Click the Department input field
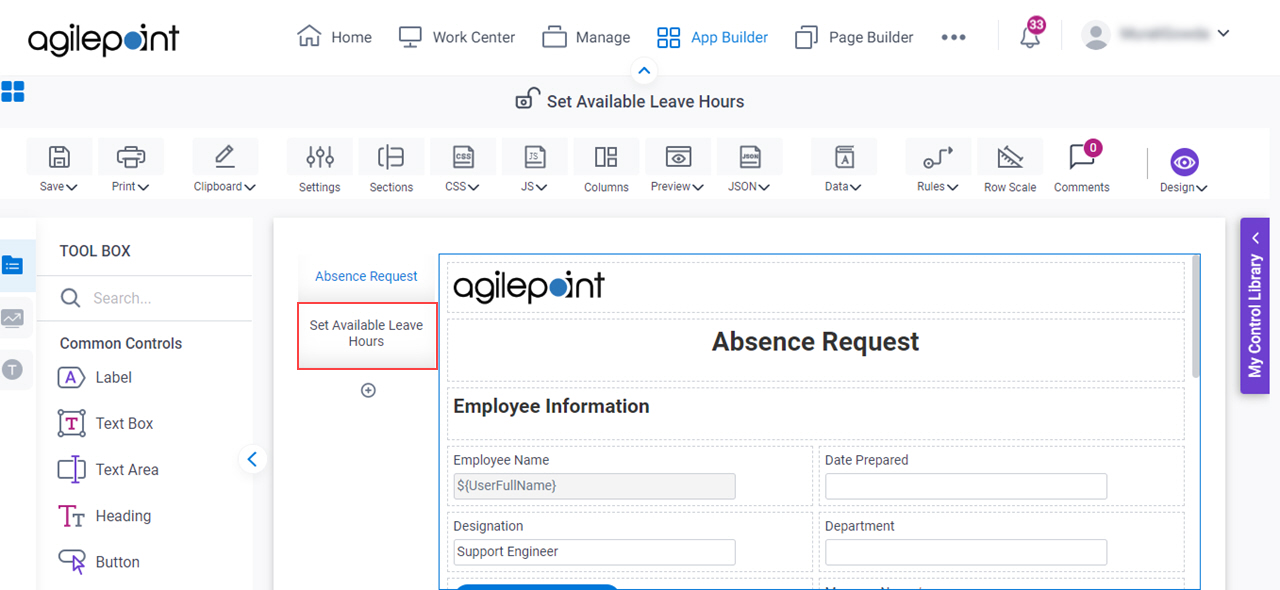 [x=966, y=552]
